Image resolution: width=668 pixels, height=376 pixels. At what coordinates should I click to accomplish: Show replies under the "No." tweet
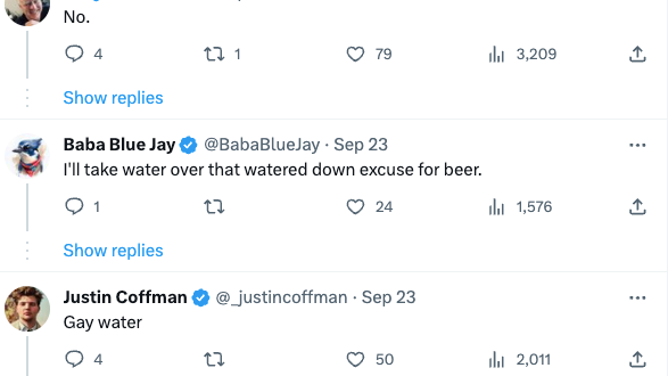point(113,98)
